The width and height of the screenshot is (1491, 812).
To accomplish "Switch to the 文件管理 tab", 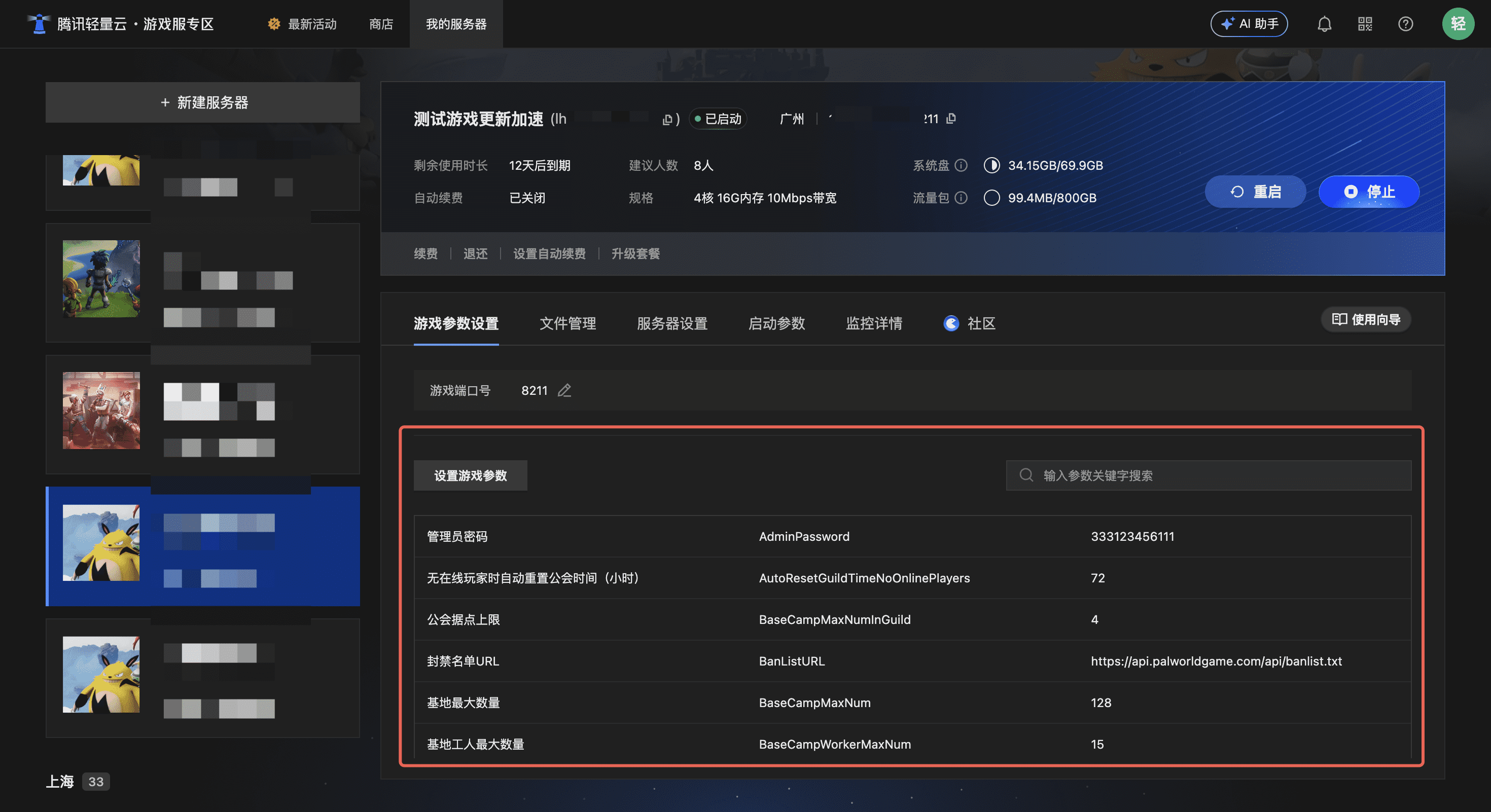I will click(568, 323).
